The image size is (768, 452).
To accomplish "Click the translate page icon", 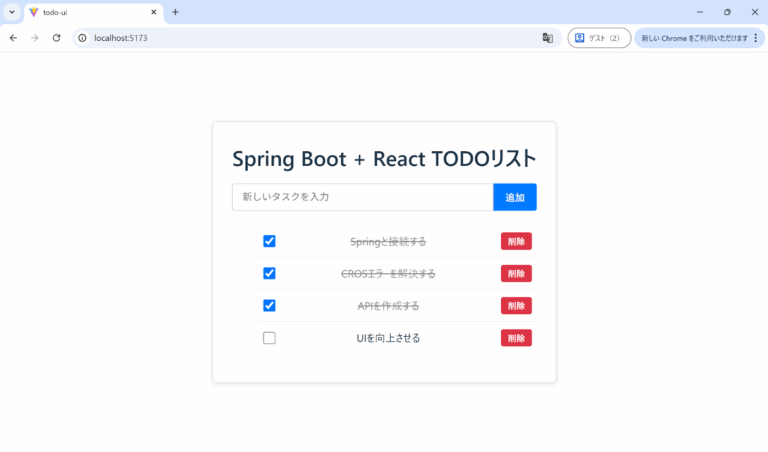I will click(x=547, y=38).
